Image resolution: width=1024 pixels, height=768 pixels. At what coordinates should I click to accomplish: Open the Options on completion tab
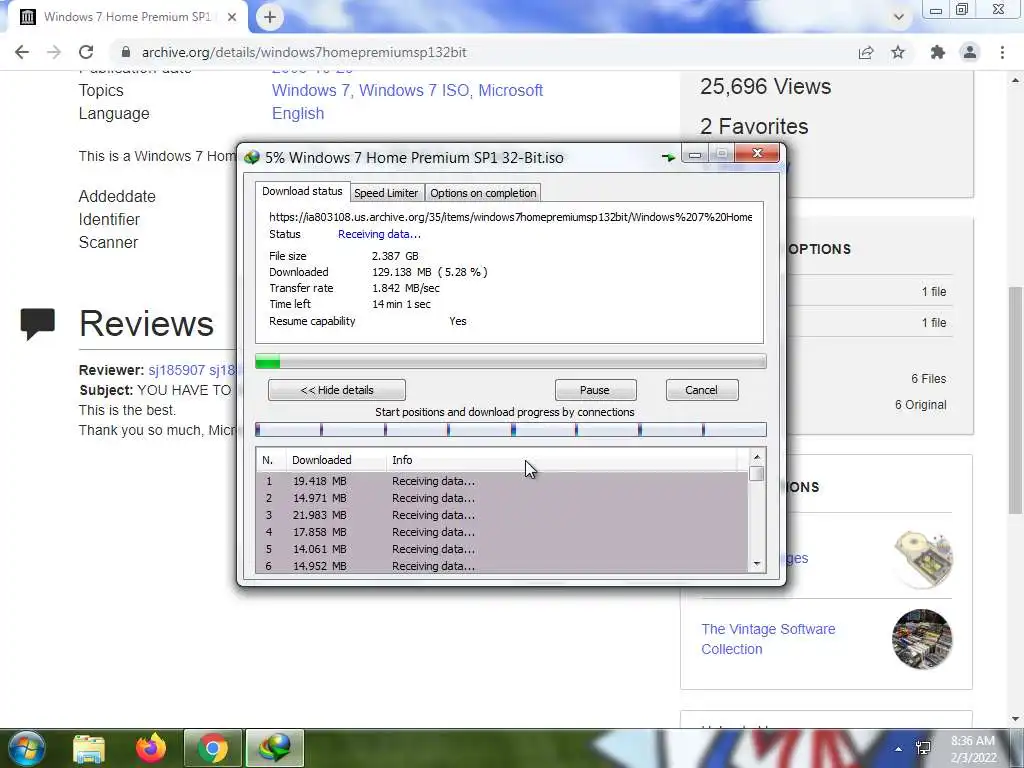[x=483, y=193]
